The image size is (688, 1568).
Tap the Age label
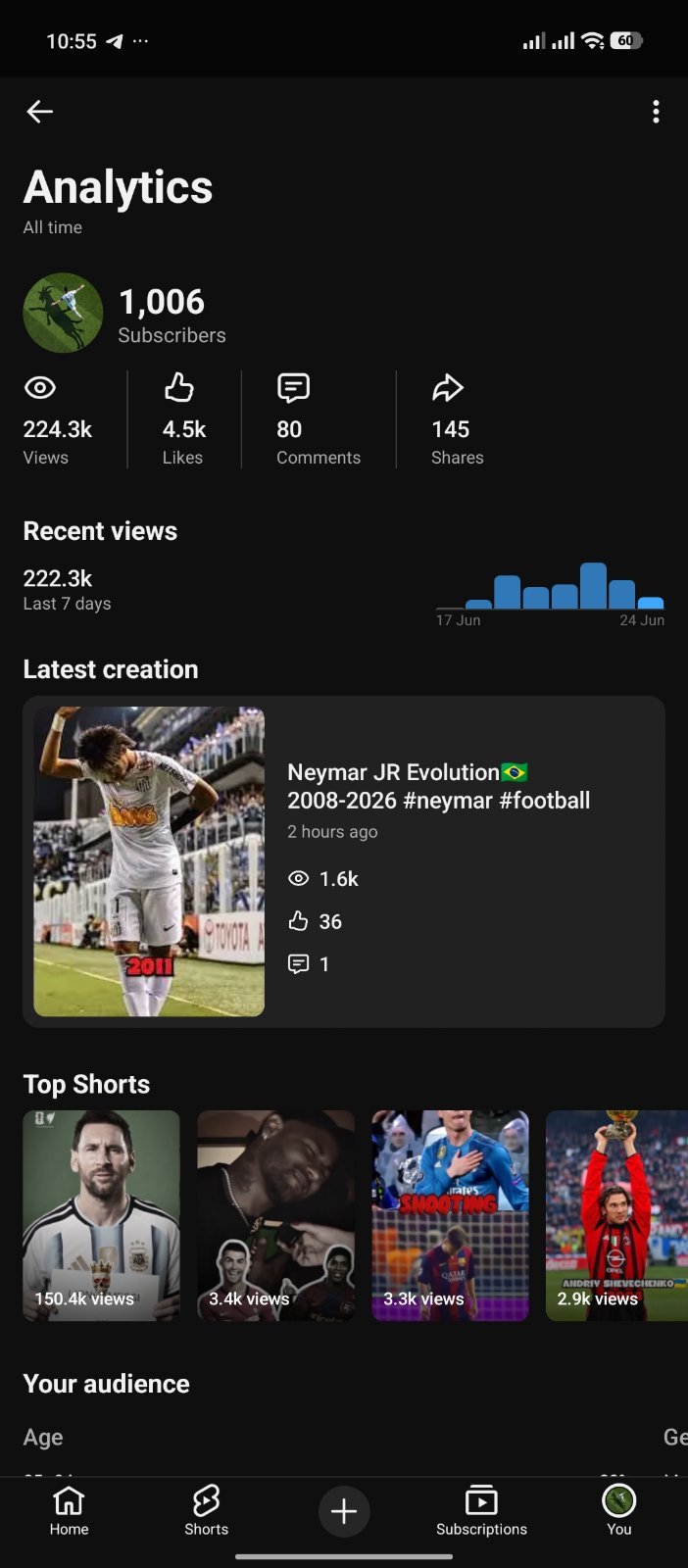click(43, 1438)
